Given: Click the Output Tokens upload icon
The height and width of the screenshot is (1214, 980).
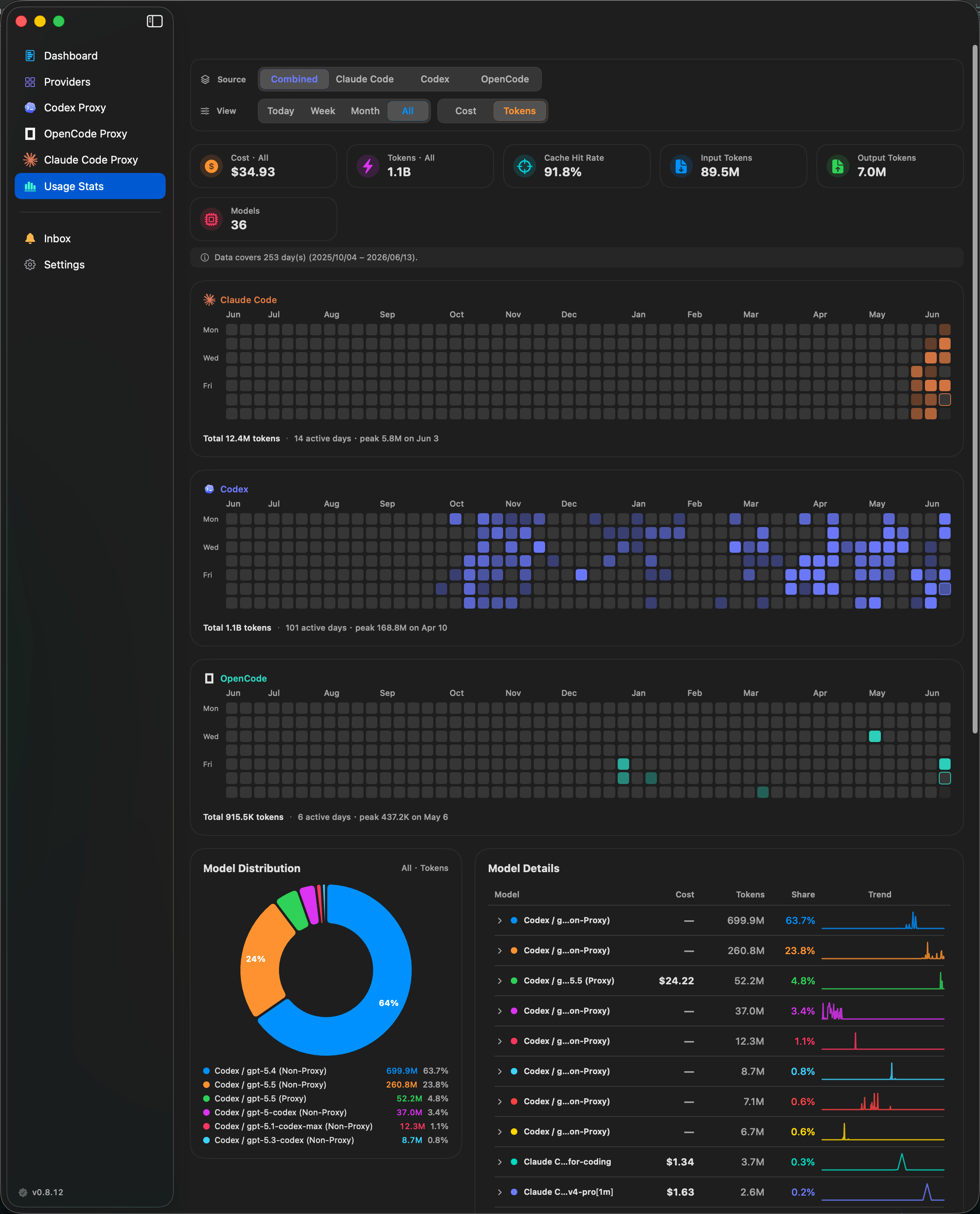Looking at the screenshot, I should point(838,166).
